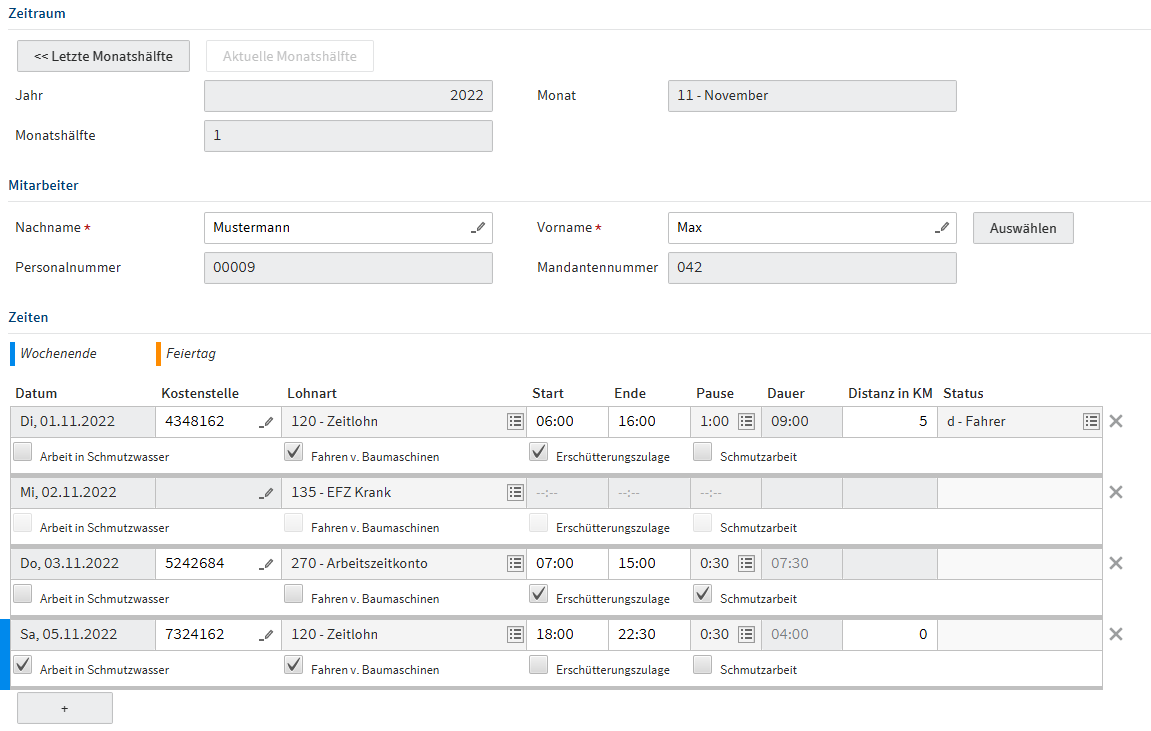This screenshot has width=1151, height=731.
Task: Delete the Di, 01.11.2022 row
Action: [x=1116, y=421]
